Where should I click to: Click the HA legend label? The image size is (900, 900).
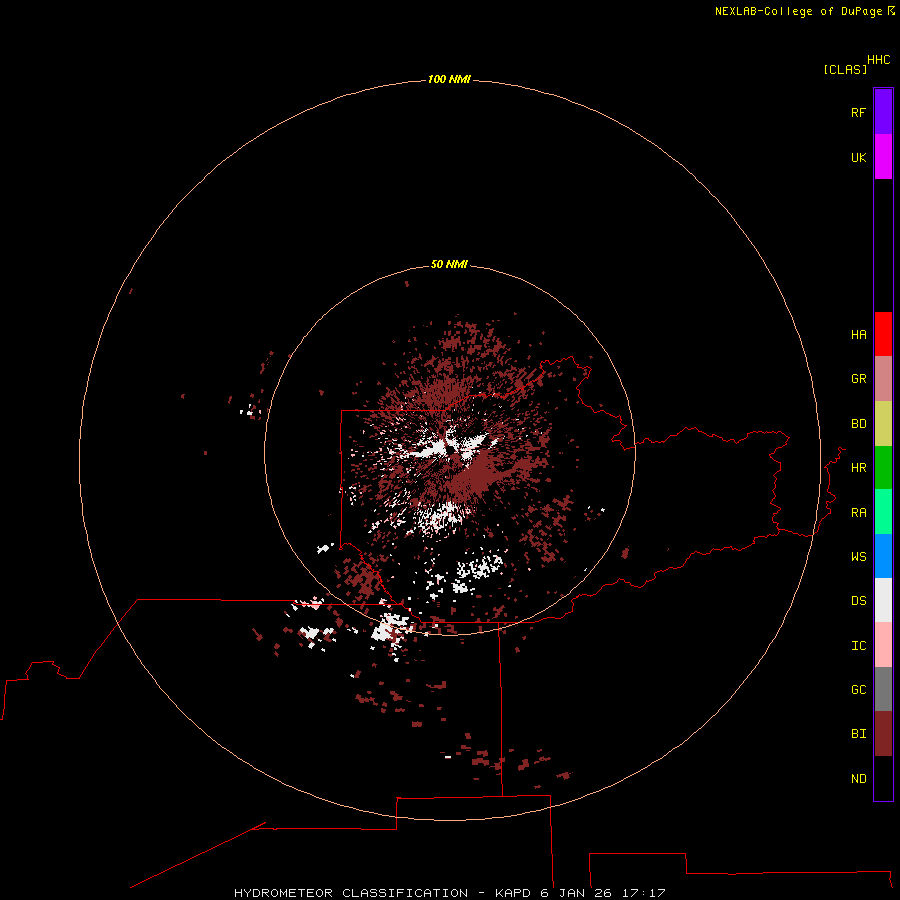(858, 335)
